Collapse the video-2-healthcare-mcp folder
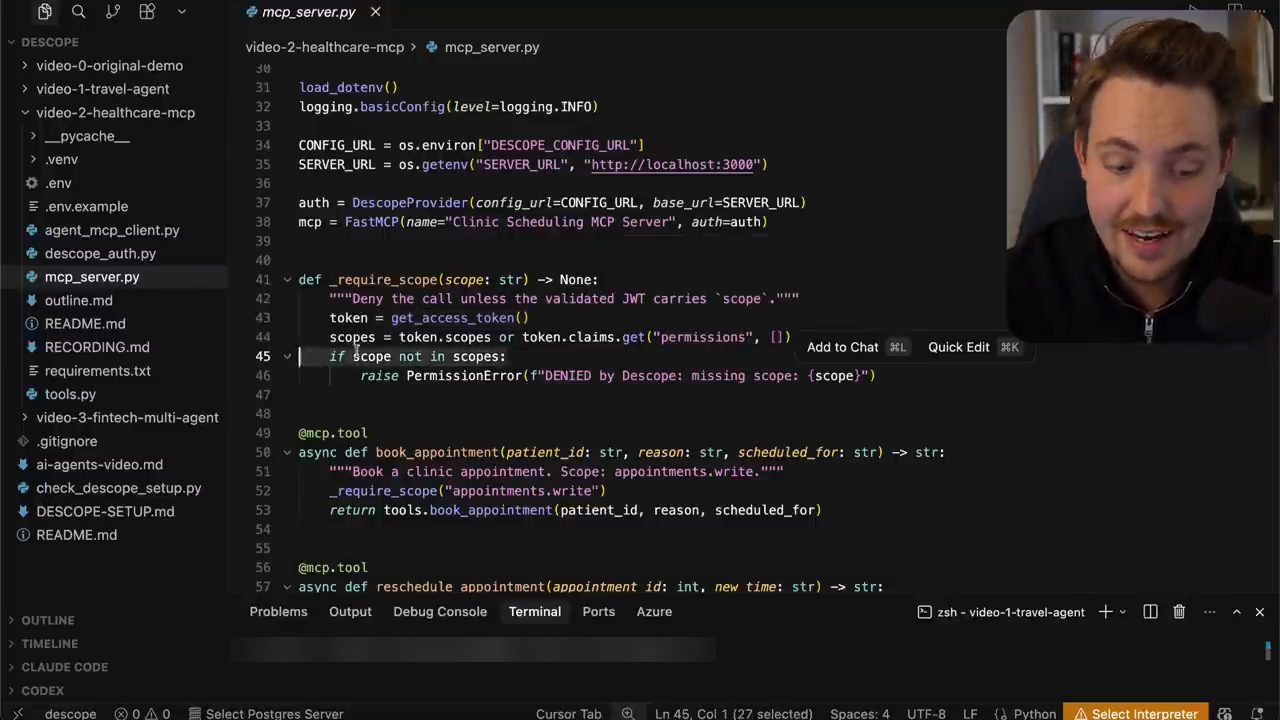The image size is (1280, 720). (x=115, y=113)
